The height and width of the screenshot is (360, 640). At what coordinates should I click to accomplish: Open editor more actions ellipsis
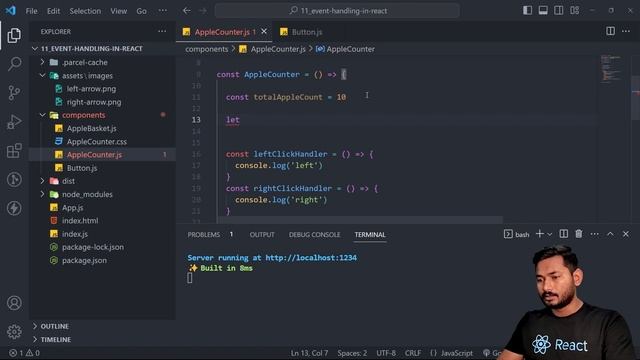626,31
